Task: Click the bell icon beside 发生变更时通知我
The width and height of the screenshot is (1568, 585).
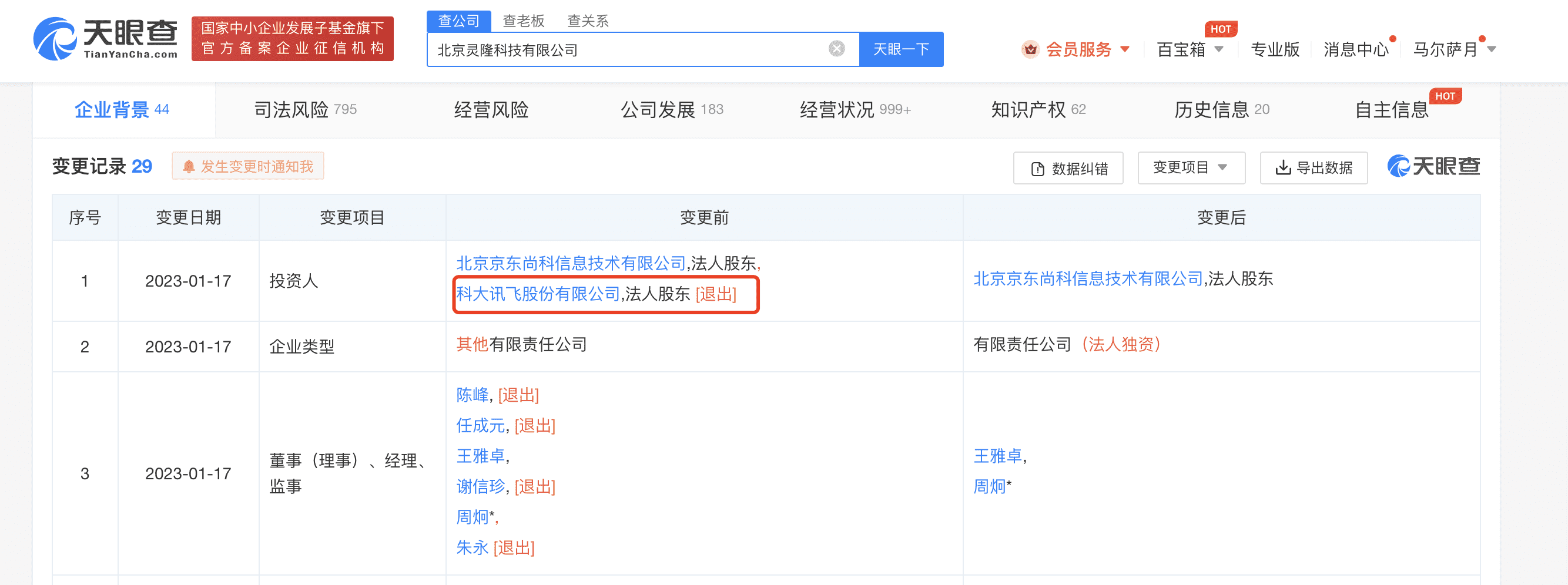Action: [x=190, y=165]
